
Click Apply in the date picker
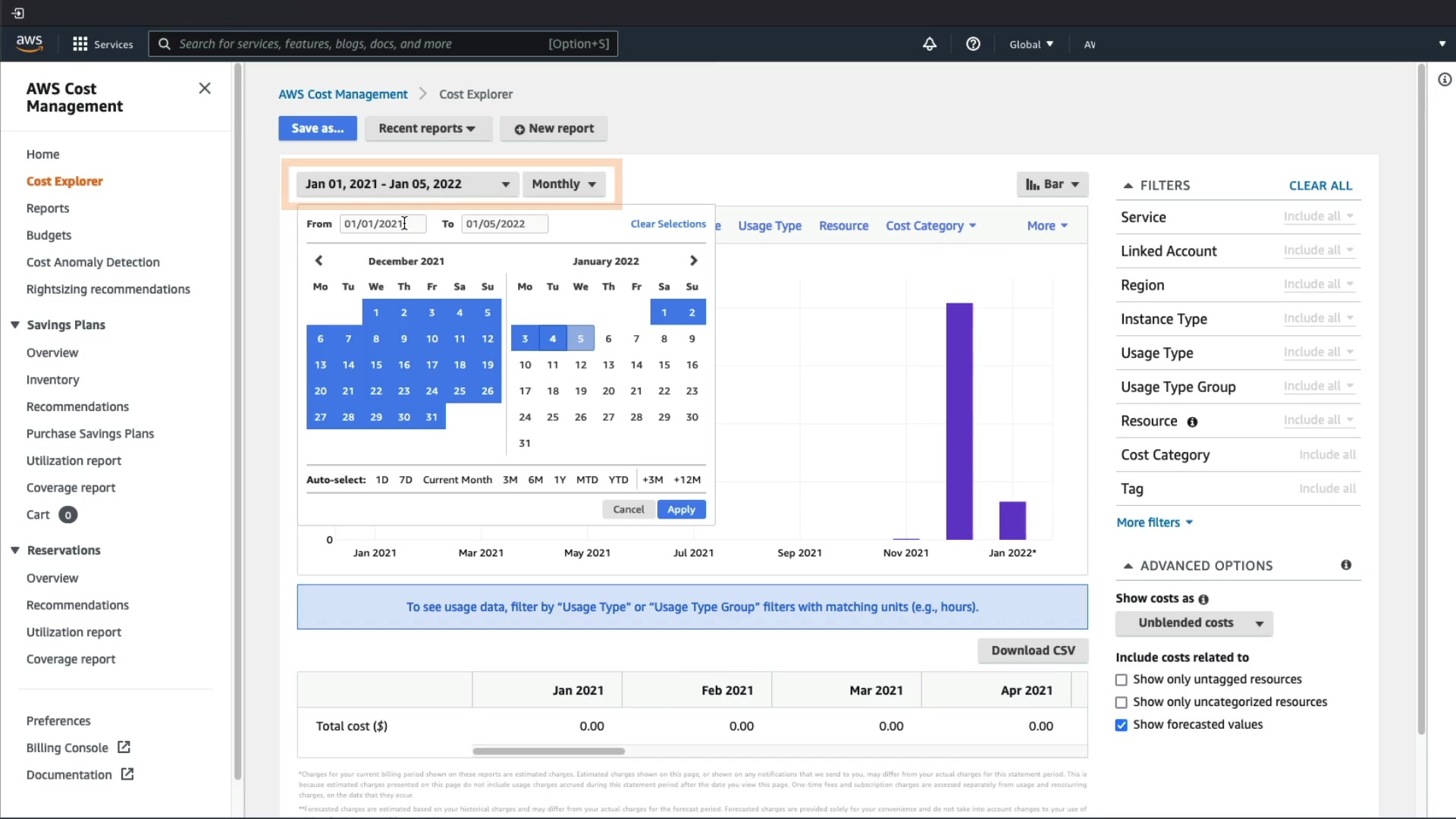[681, 510]
